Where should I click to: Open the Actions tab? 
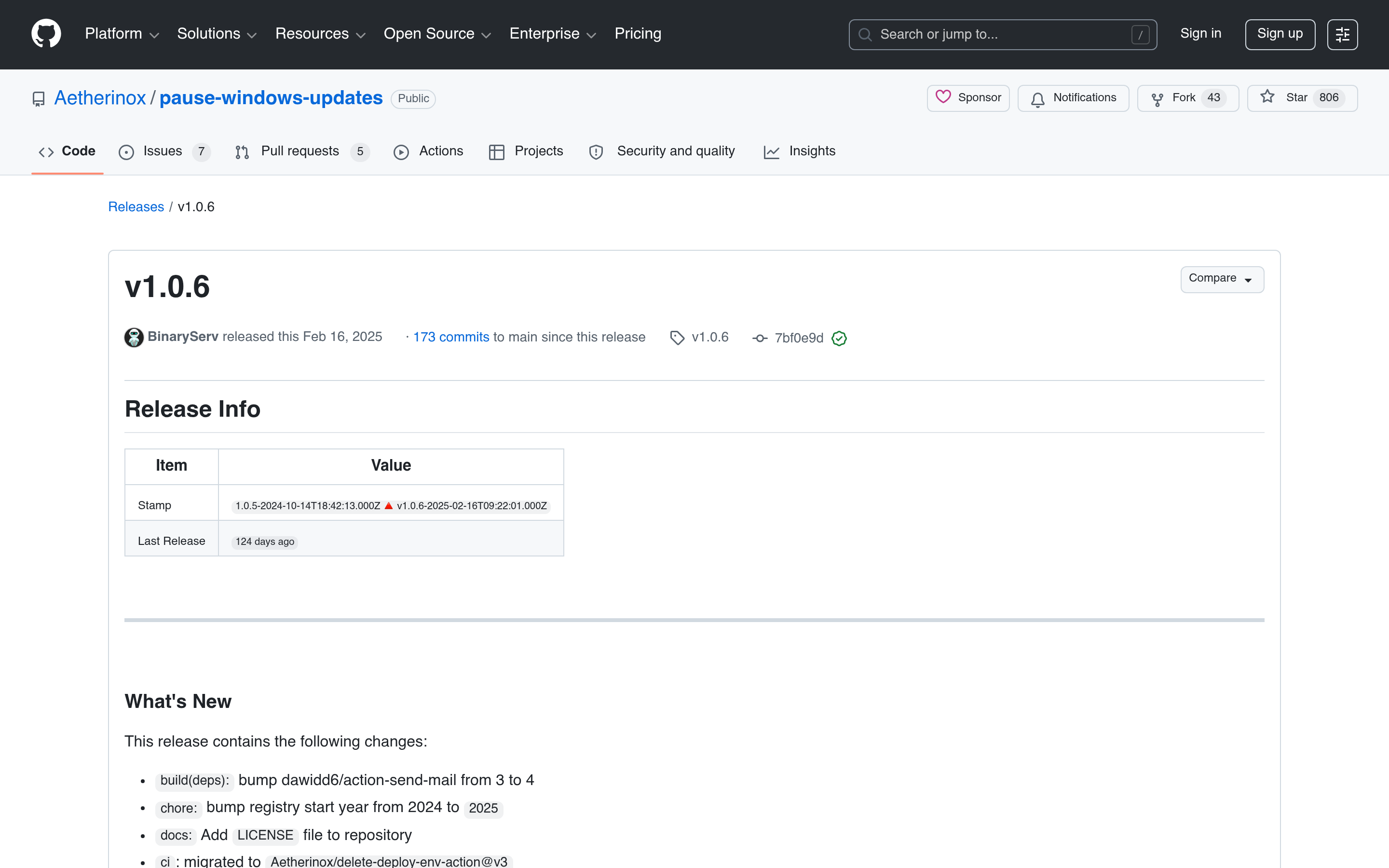[428, 151]
